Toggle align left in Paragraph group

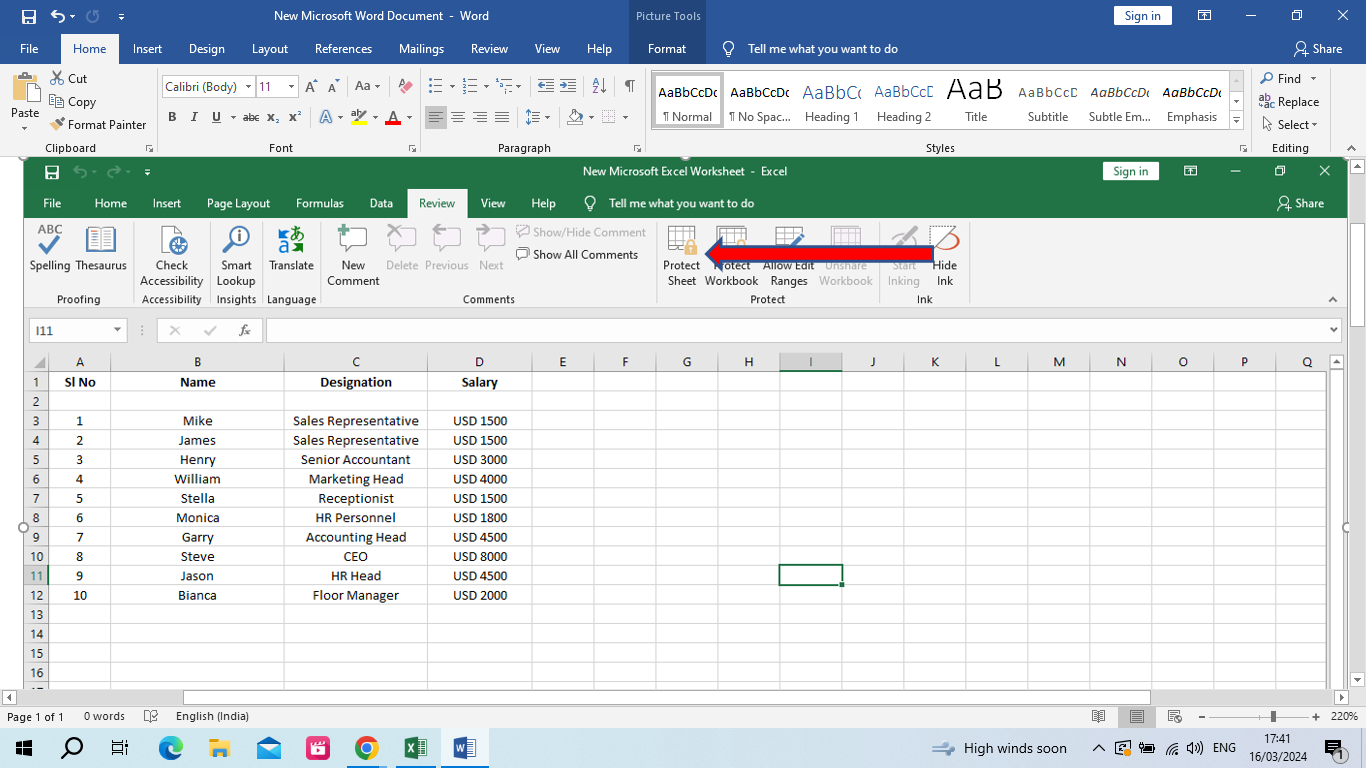click(436, 117)
